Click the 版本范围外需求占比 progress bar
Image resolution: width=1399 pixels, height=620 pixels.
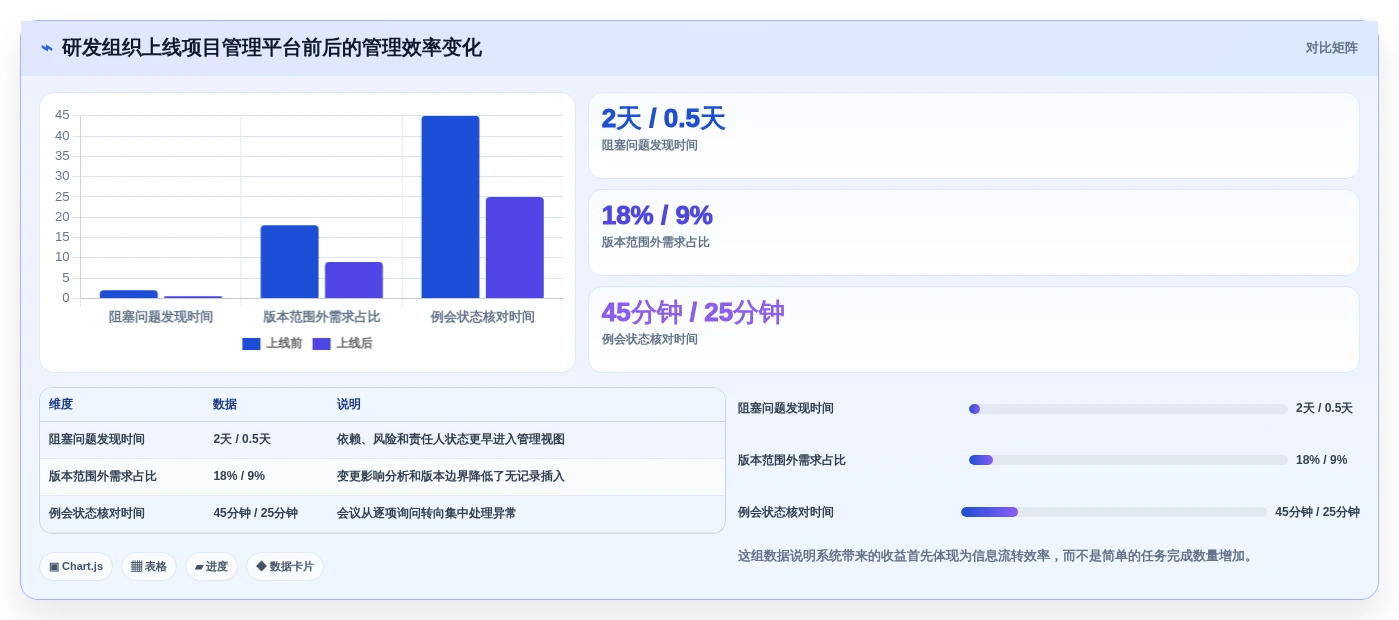click(x=1128, y=460)
